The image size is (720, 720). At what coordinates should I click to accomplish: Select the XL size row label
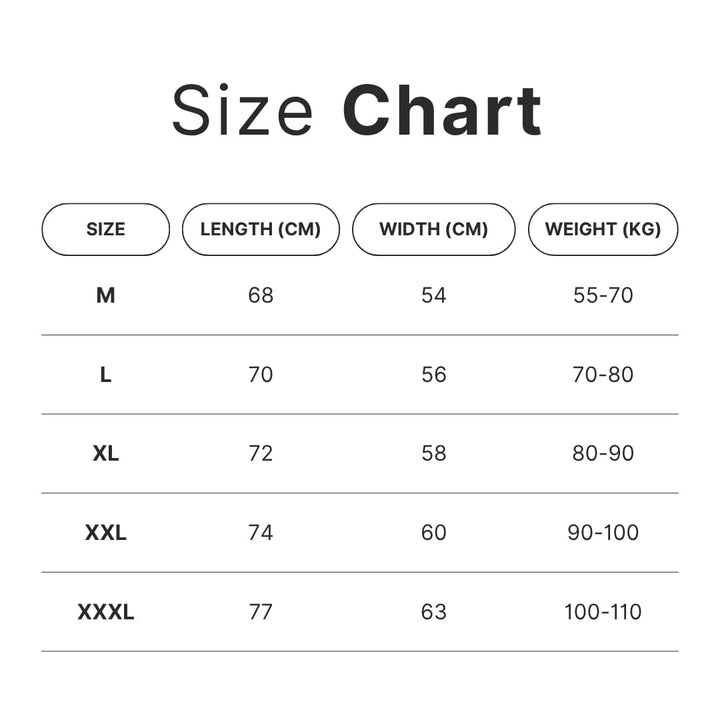[x=105, y=453]
